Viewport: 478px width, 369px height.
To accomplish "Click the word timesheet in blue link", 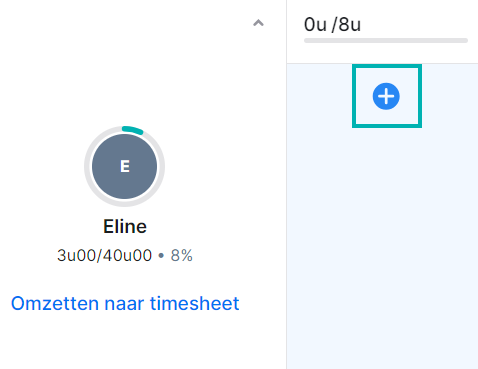I will 195,303.
